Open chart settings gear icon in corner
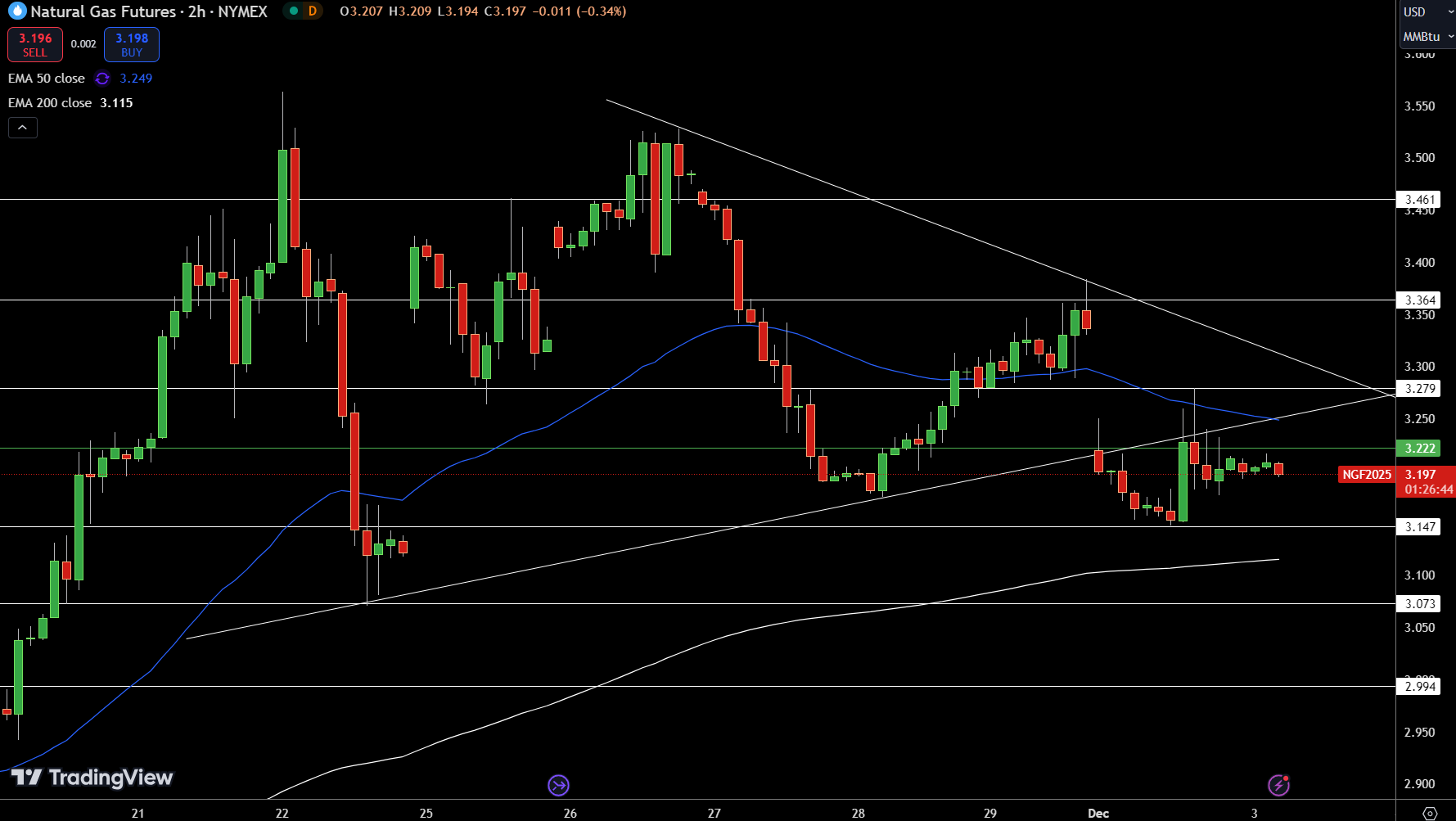 click(1430, 813)
